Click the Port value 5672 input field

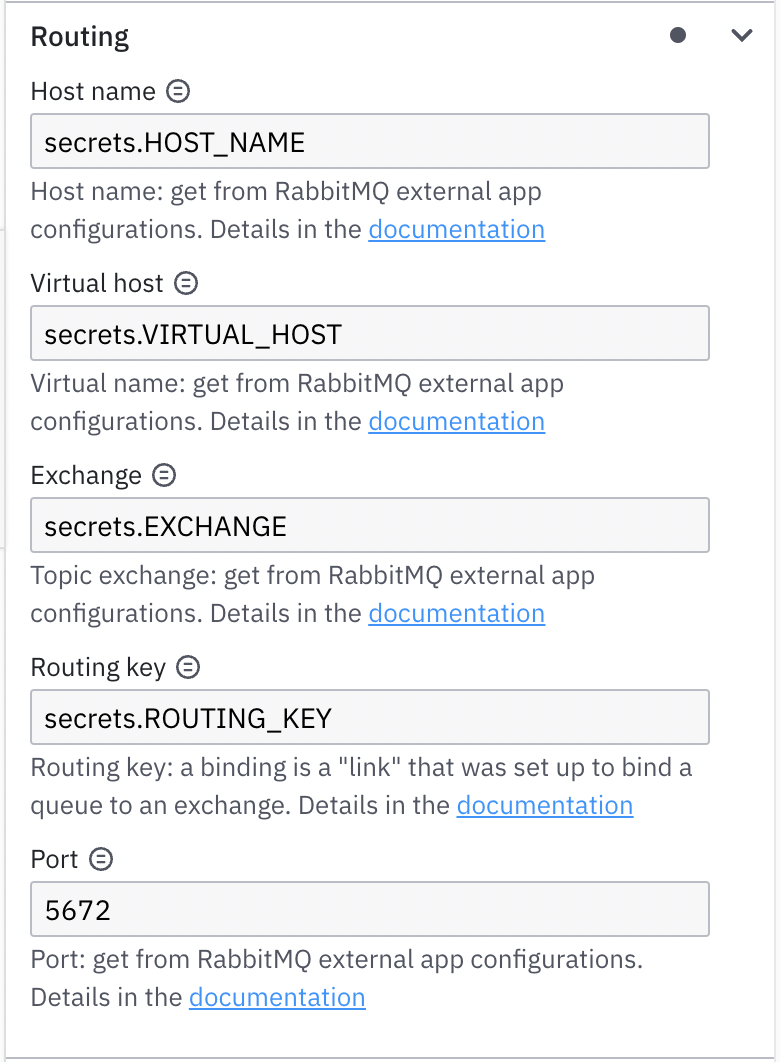369,909
